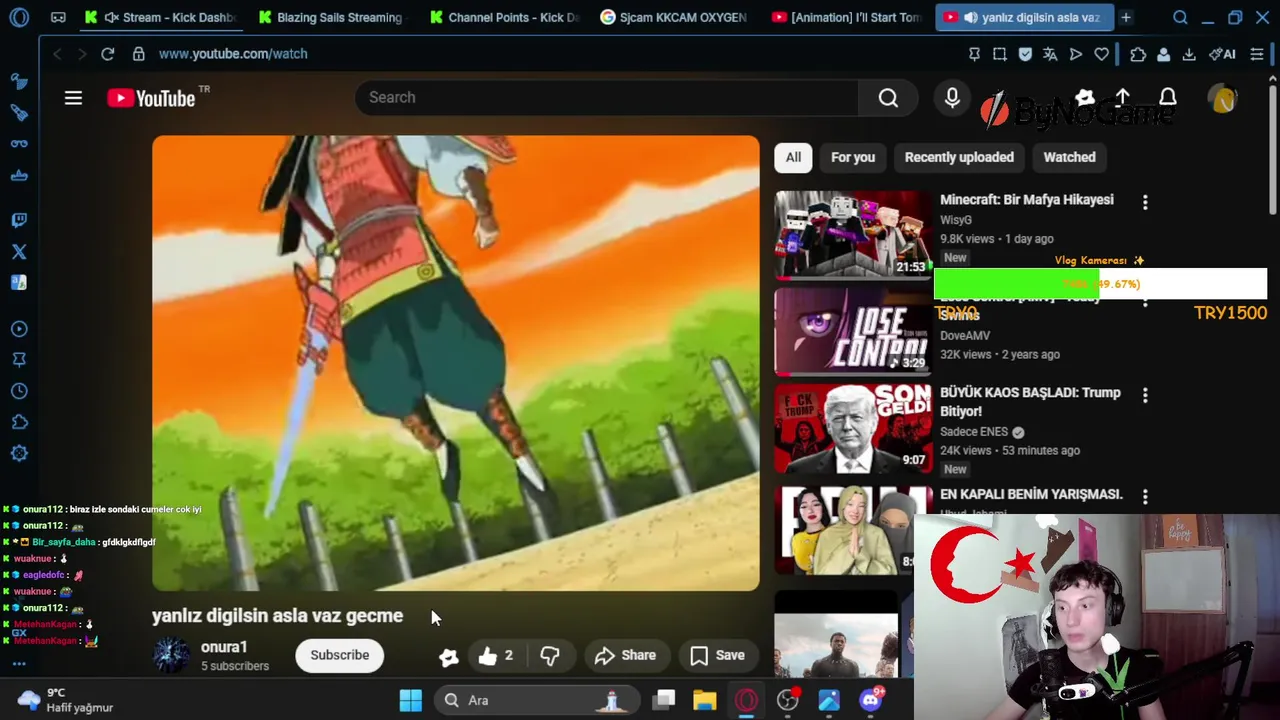Image resolution: width=1280 pixels, height=720 pixels.
Task: Open EN KAPALI BENİM YARIŞMASI video title
Action: click(x=1031, y=494)
